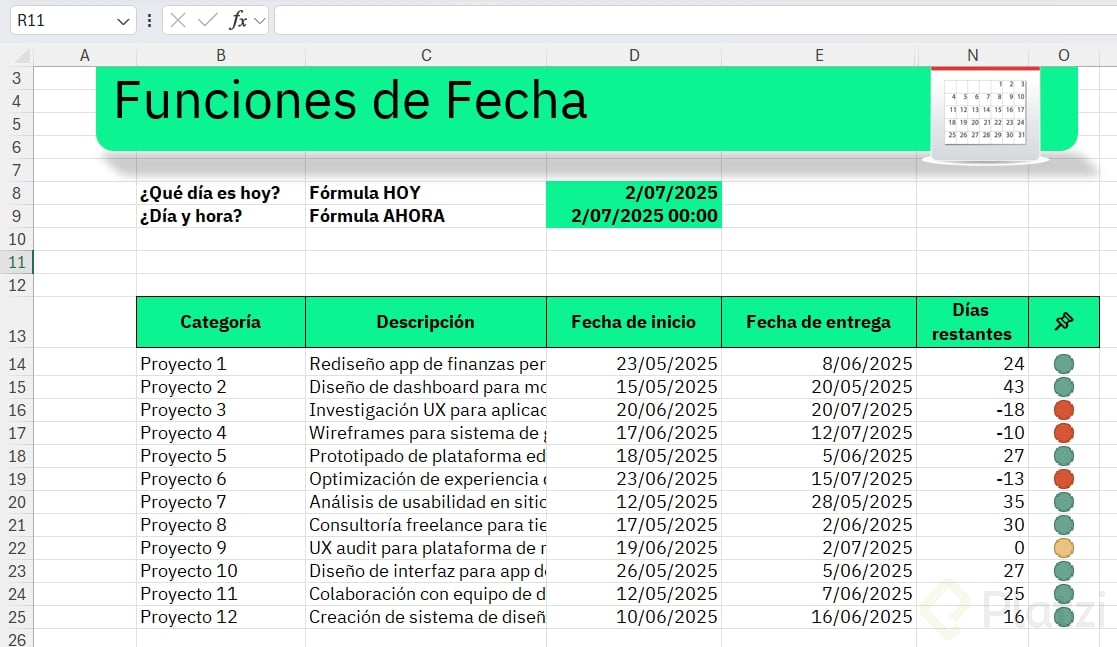Image resolution: width=1117 pixels, height=647 pixels.
Task: Select column O header
Action: point(1064,56)
